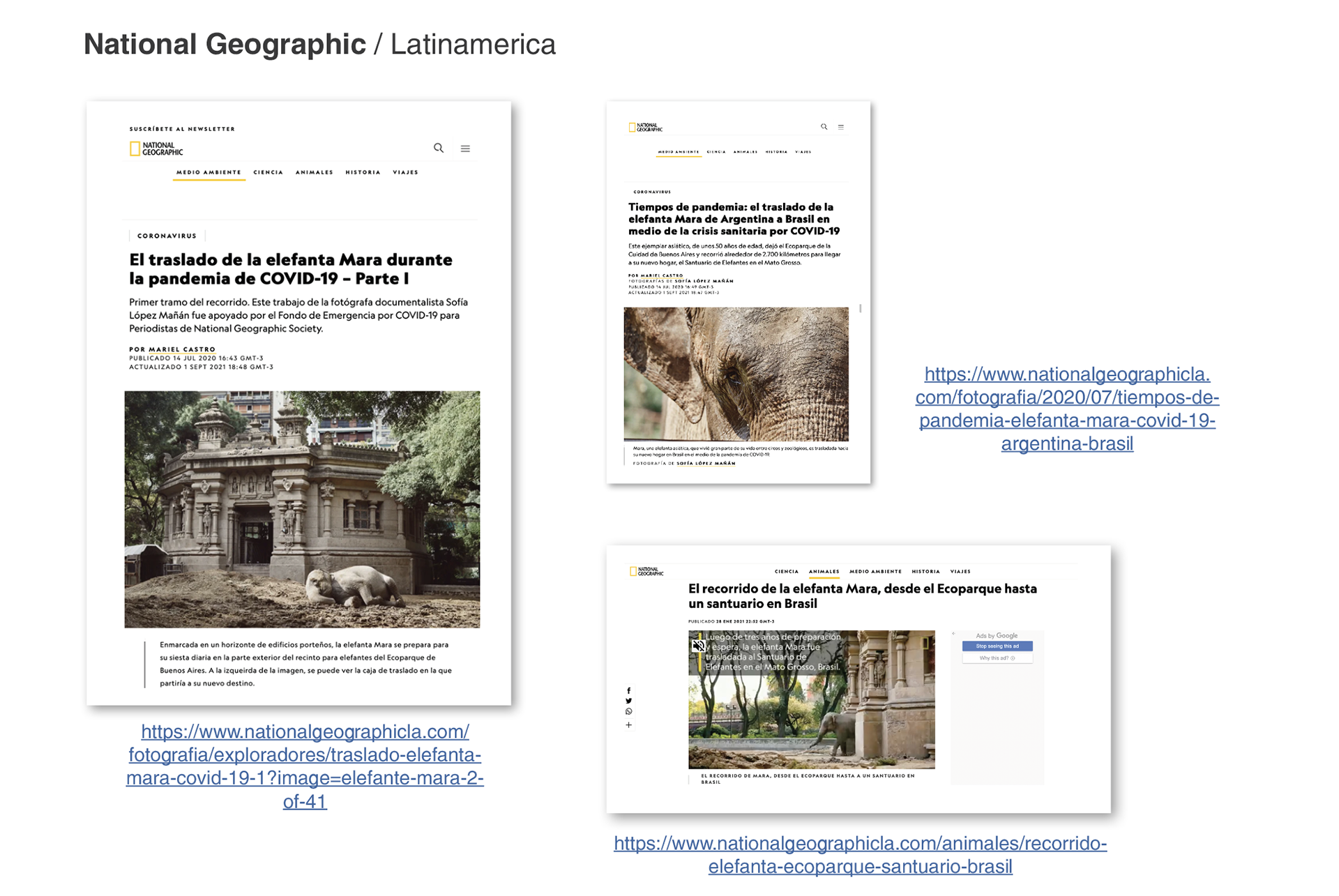Click National Geographic logo in left article
Screen dimensions: 1339x896
156,149
